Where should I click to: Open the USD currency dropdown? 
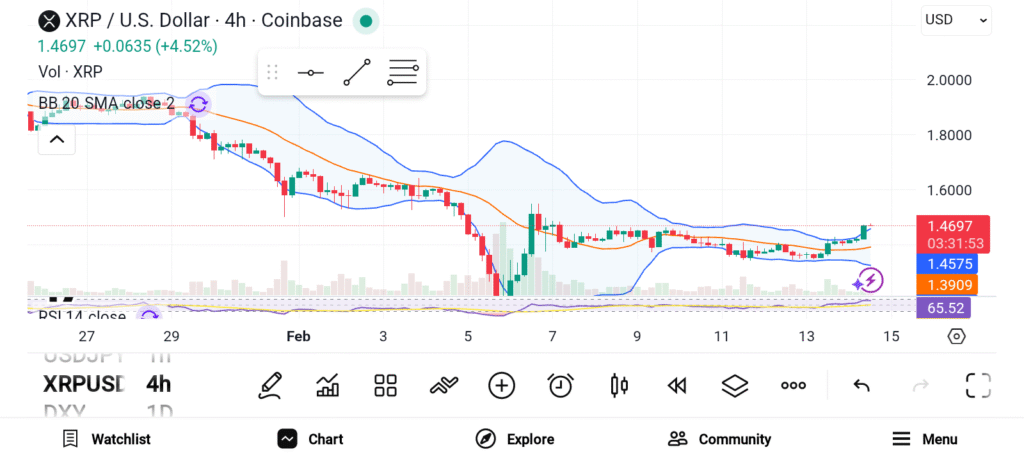pos(956,19)
